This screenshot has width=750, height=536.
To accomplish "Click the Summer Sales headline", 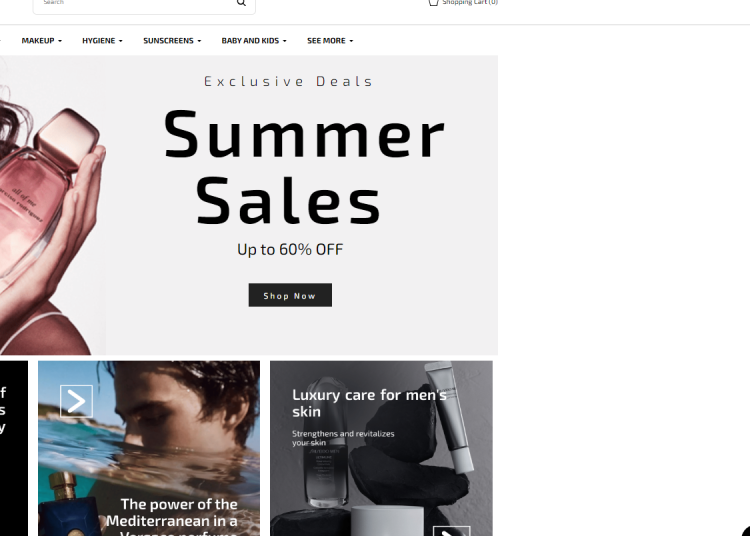I will (x=304, y=166).
